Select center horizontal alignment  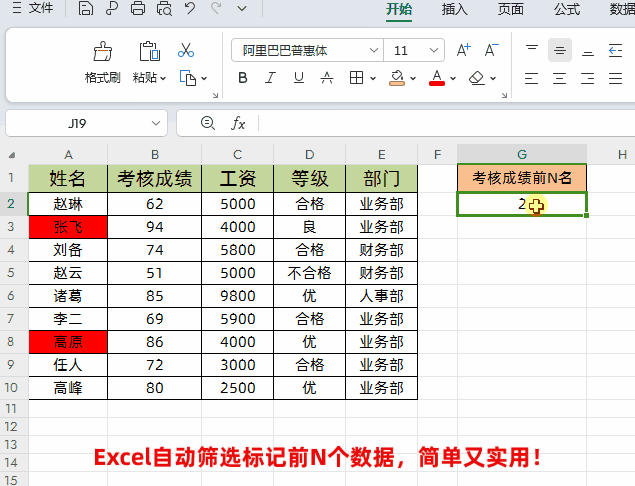[560, 78]
